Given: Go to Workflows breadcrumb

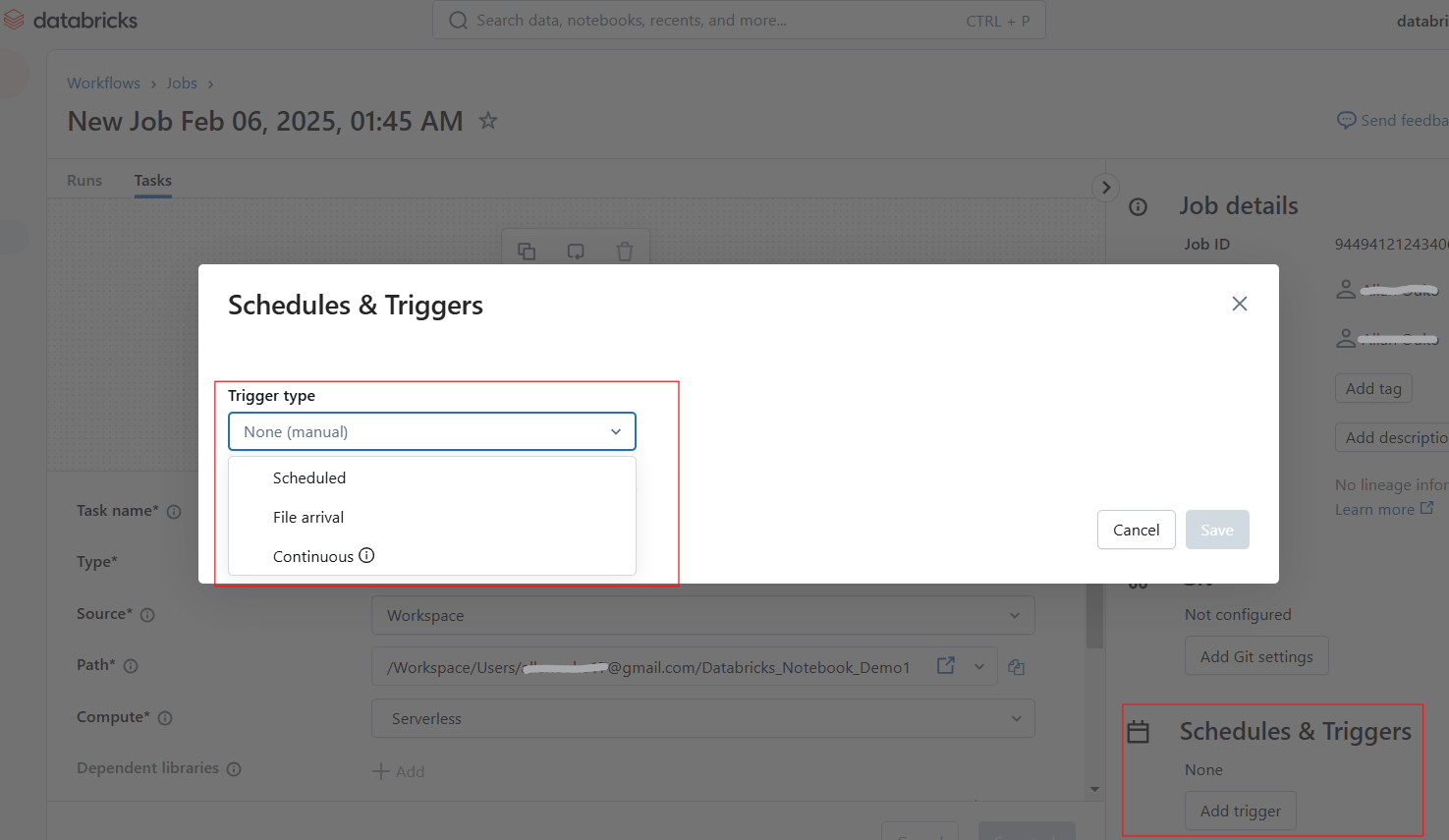Looking at the screenshot, I should coord(103,84).
